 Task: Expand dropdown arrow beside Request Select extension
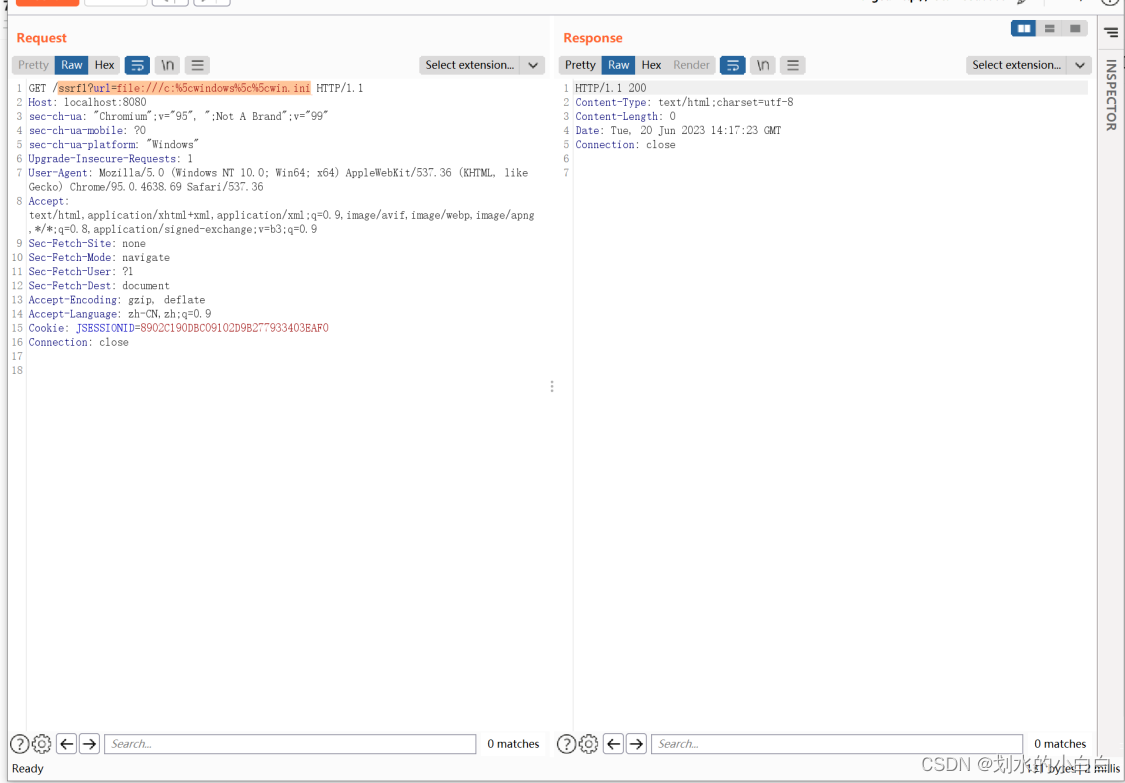click(532, 65)
